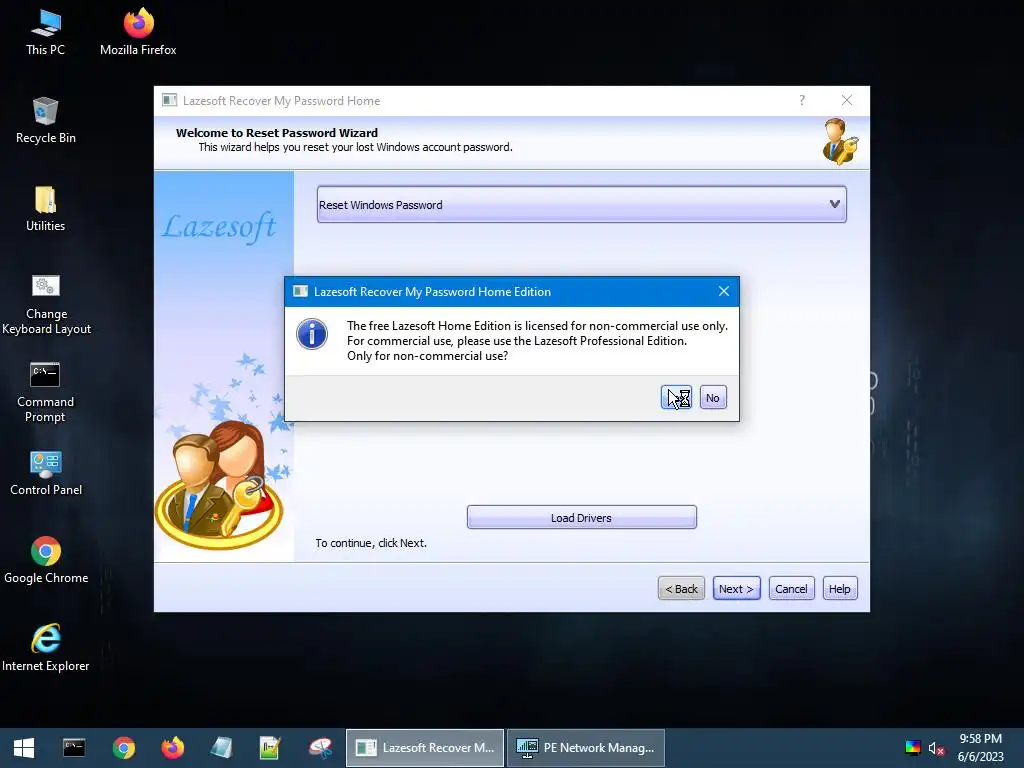
Task: Open the Reset Windows Password dropdown
Action: (581, 204)
